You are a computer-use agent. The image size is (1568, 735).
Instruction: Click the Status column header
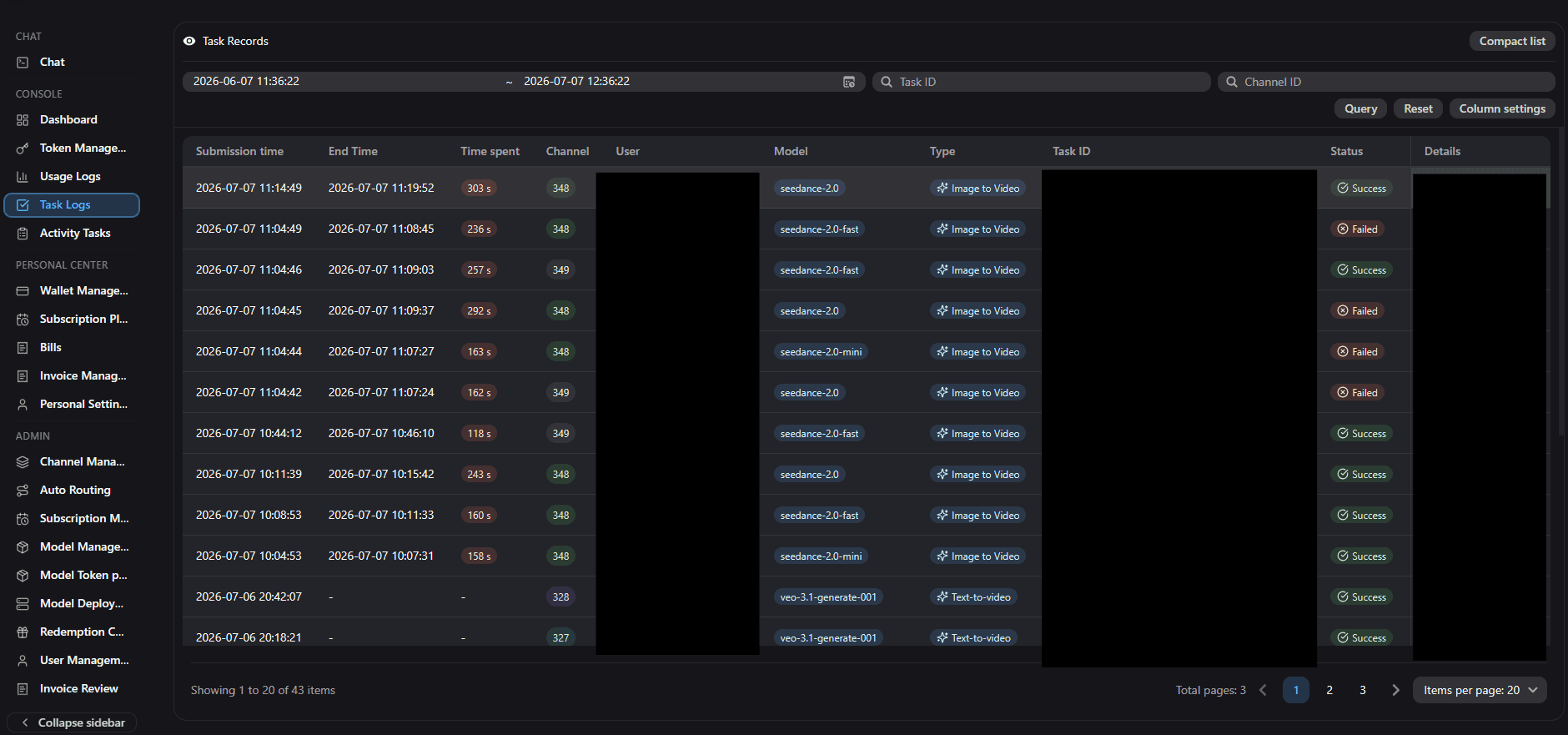coord(1346,152)
